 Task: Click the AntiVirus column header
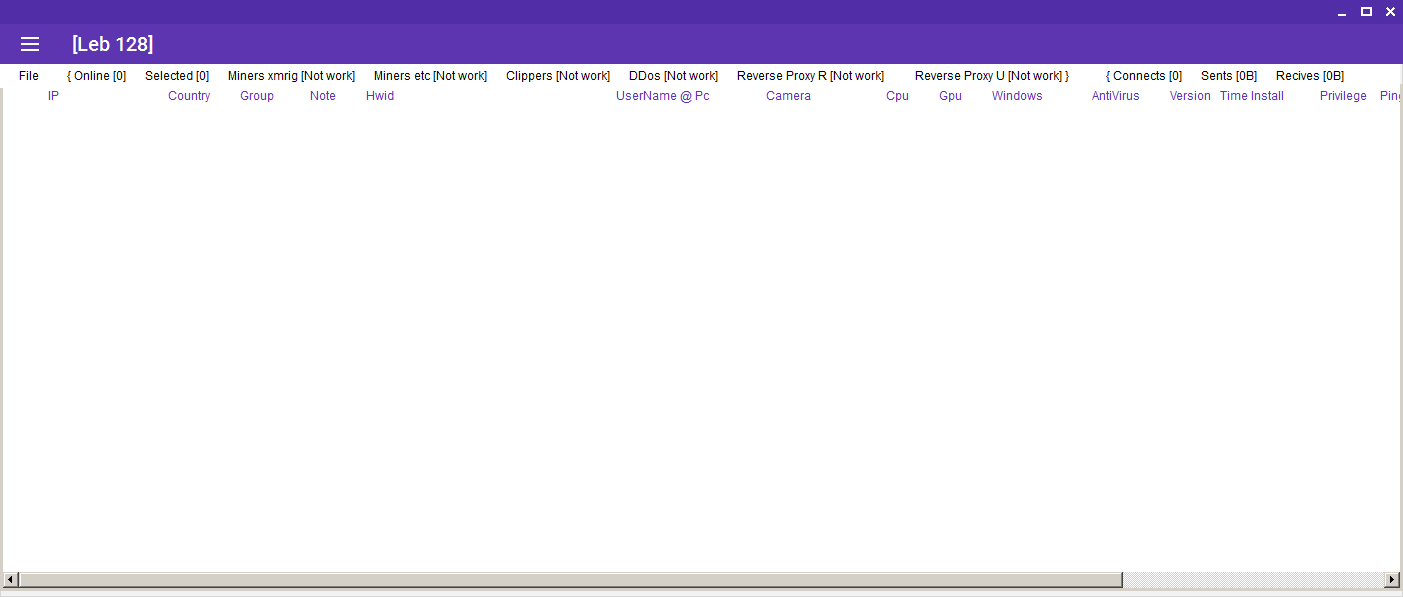[1115, 96]
